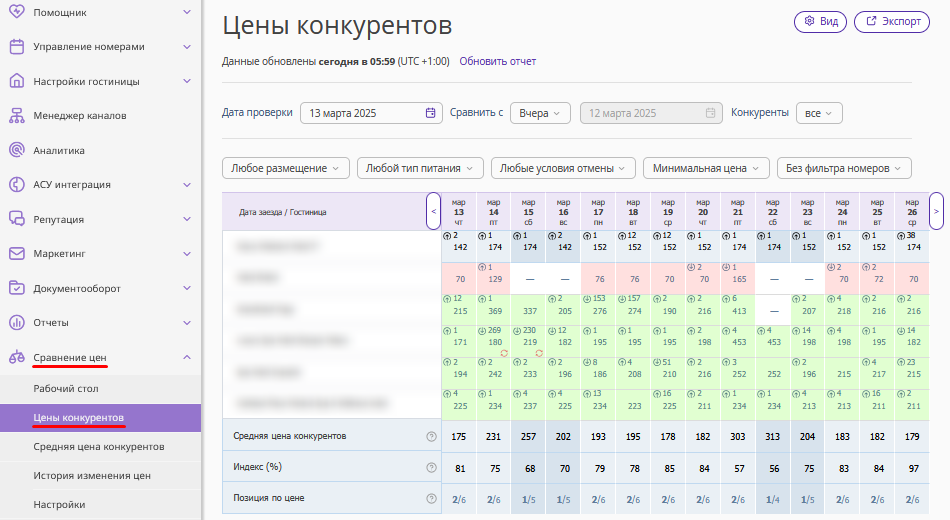The width and height of the screenshot is (950, 520).
Task: Click the price cell 369
Action: pyautogui.click(x=495, y=311)
